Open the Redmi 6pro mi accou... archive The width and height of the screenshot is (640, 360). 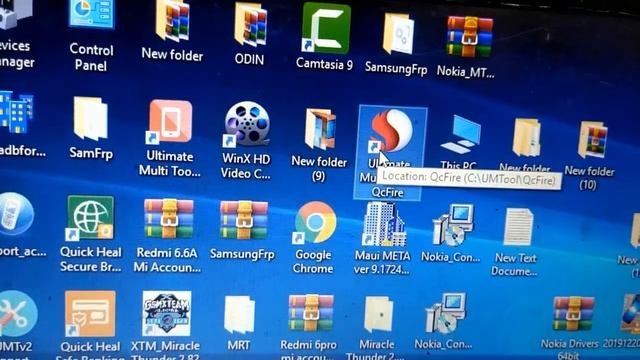point(309,327)
